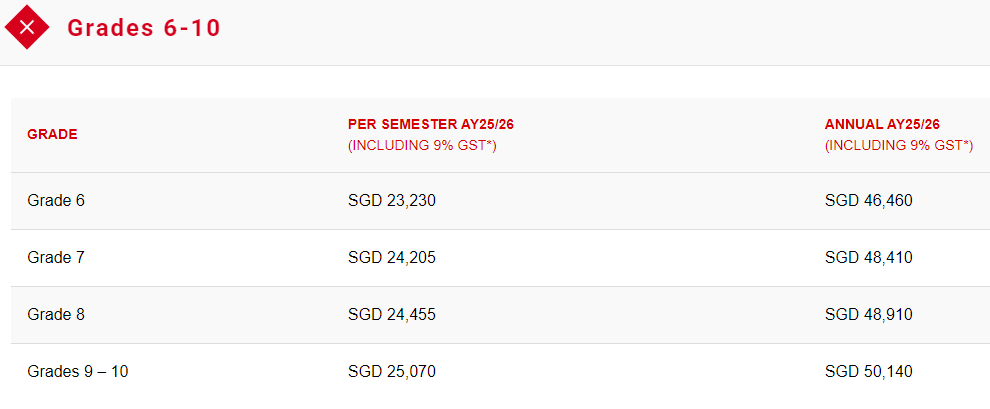Select the Grade 7 row label
This screenshot has height=409, width=990.
[x=56, y=258]
